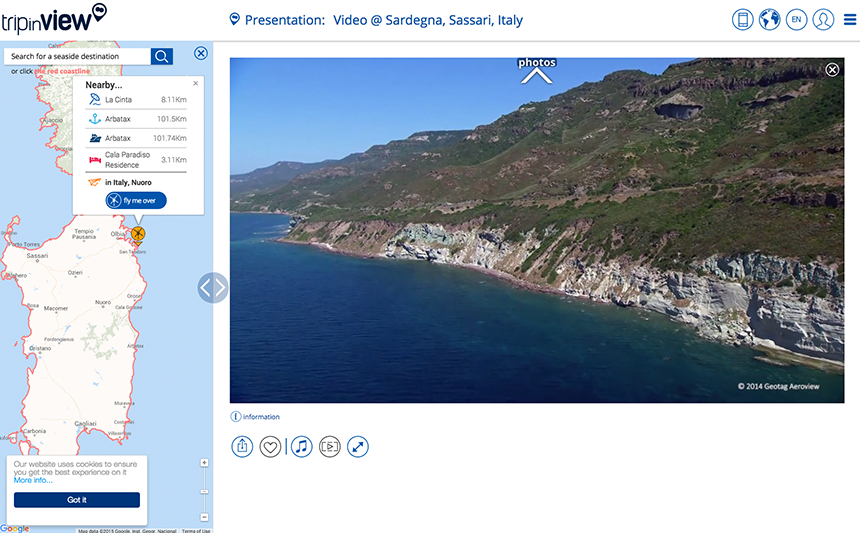Screen dimensions: 860x533
Task: Zoom out the map with minus button
Action: coord(204,517)
